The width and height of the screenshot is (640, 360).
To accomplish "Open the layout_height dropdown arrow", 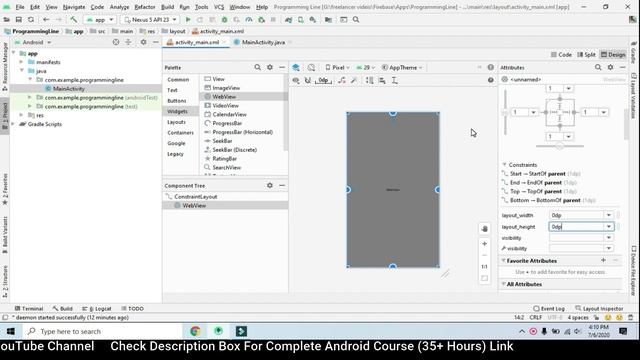I will [x=609, y=227].
